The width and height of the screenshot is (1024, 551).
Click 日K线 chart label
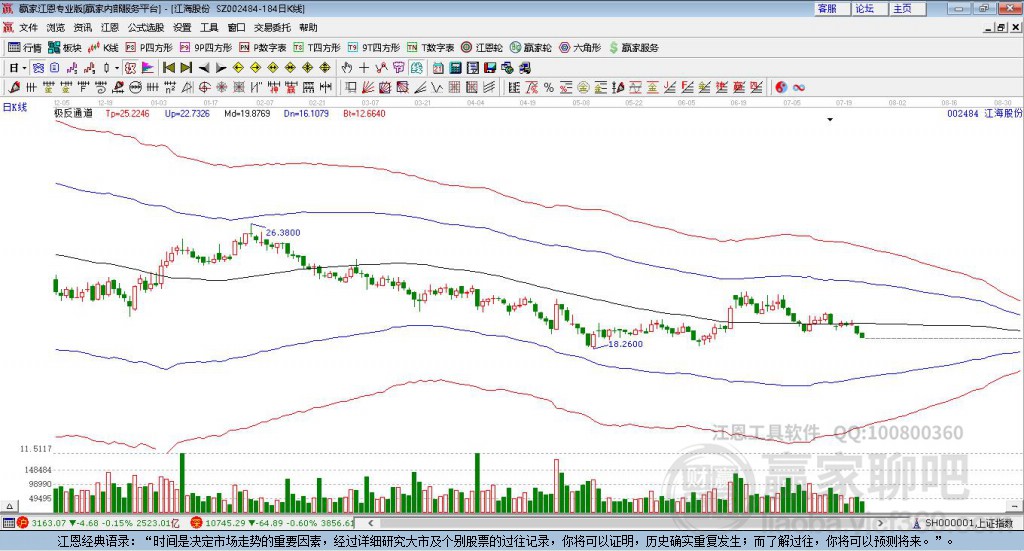[14, 107]
